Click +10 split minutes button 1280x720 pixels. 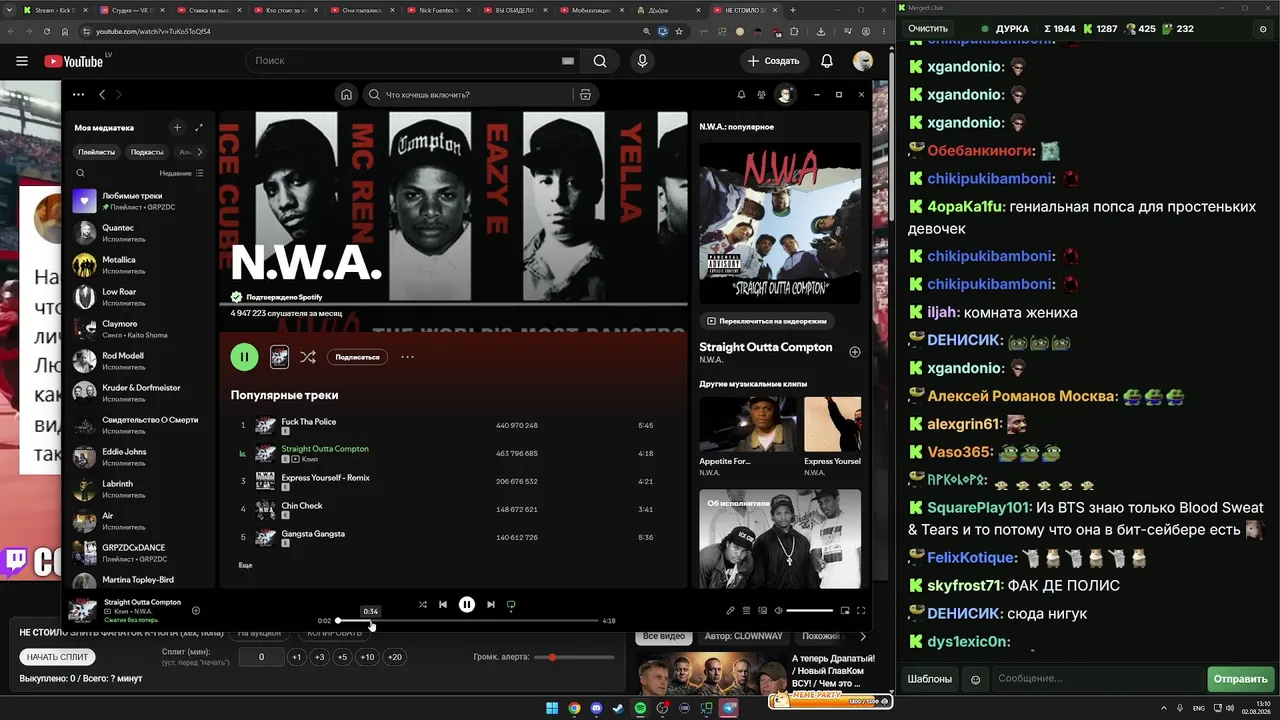(x=367, y=657)
